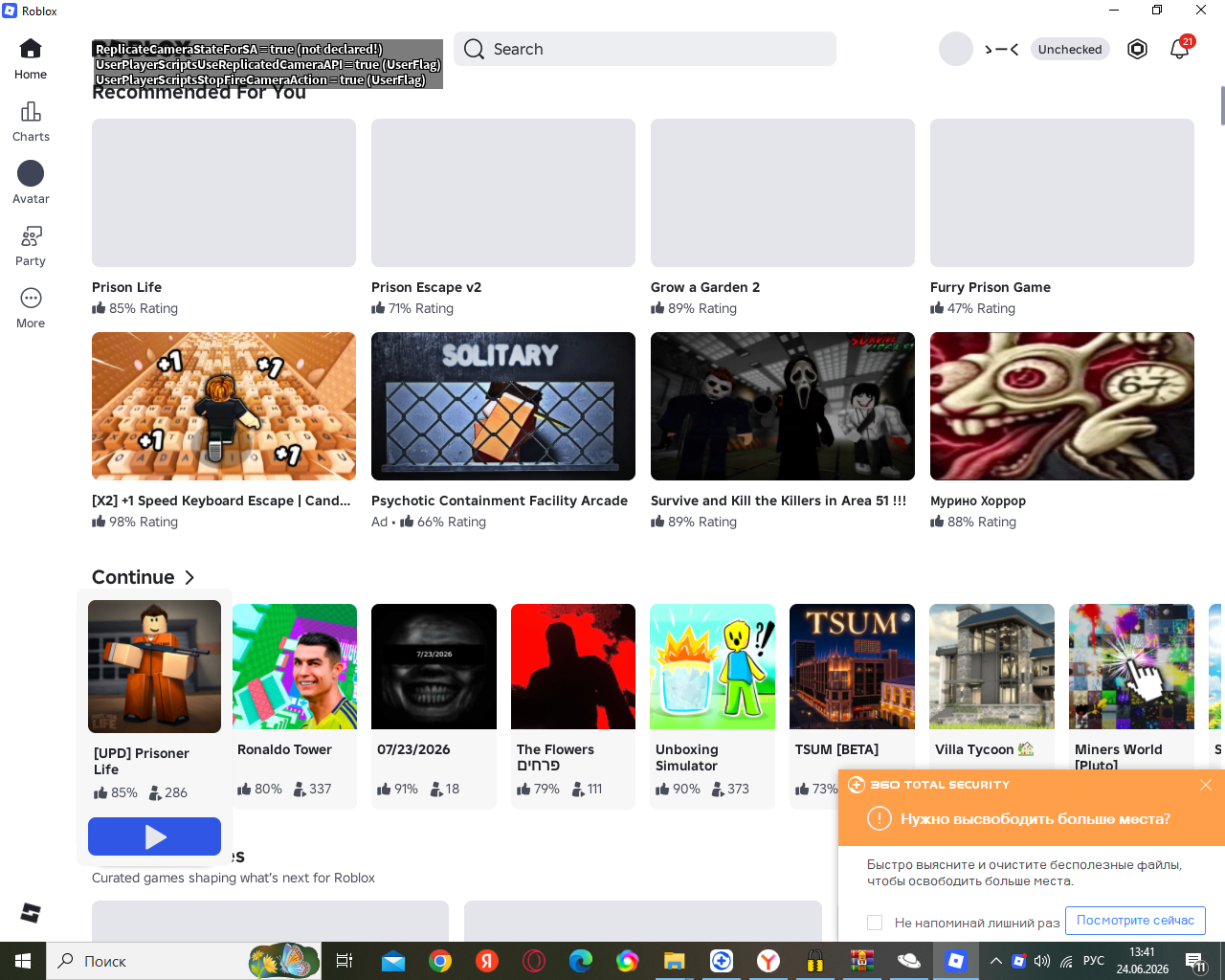Switch the РУС input language indicator
1225x980 pixels.
pos(1094,961)
